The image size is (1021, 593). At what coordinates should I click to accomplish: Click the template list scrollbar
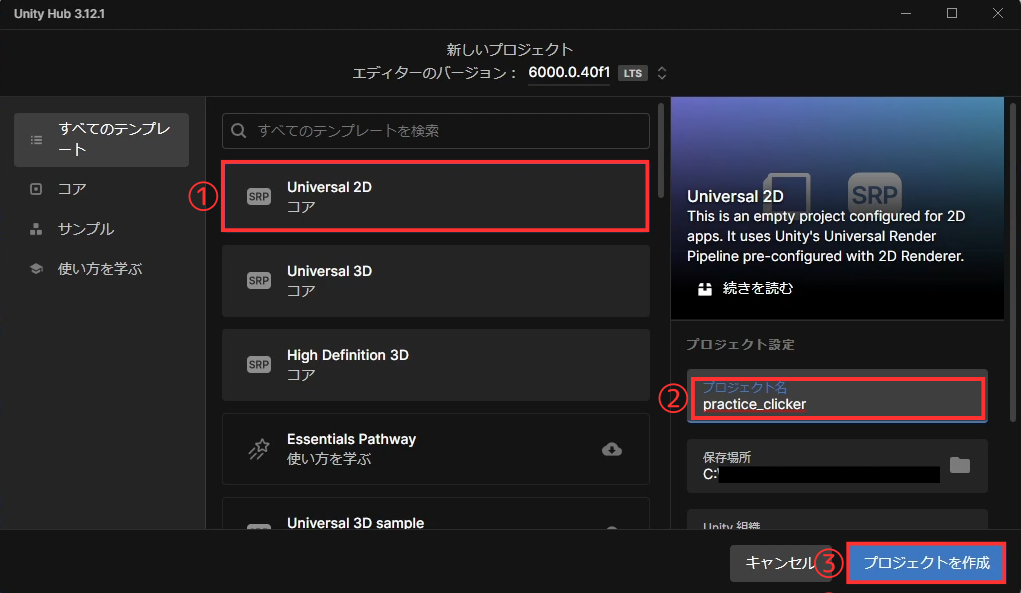[661, 150]
